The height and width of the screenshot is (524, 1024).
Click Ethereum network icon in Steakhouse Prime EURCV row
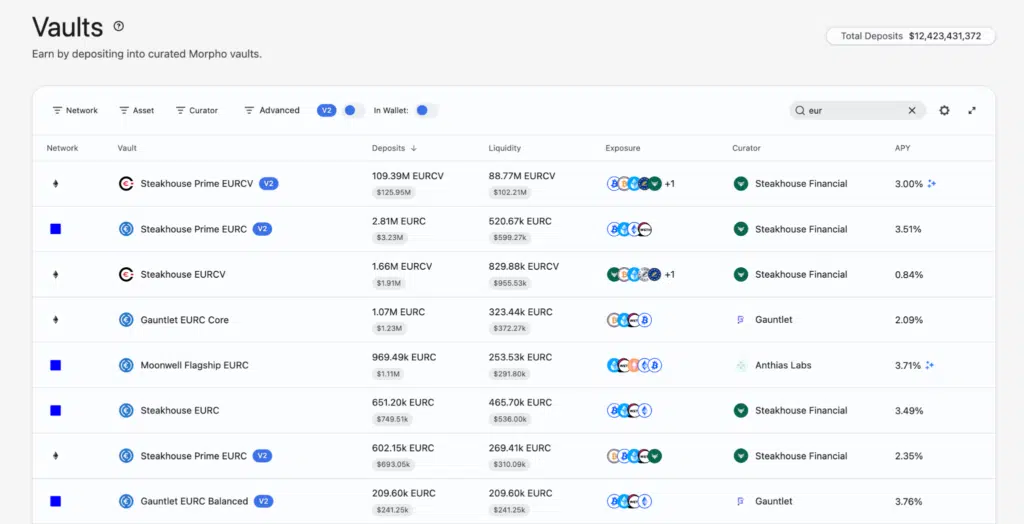coord(56,184)
